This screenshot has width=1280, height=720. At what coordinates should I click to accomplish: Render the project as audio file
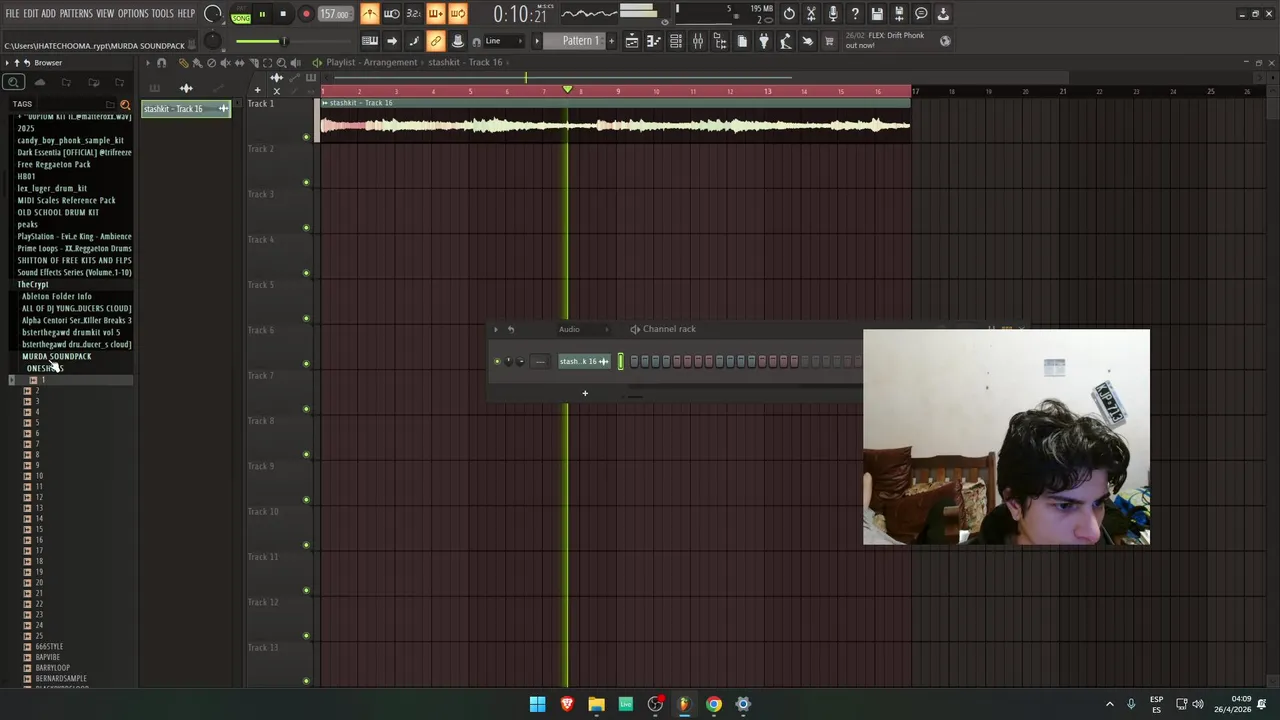tap(899, 14)
